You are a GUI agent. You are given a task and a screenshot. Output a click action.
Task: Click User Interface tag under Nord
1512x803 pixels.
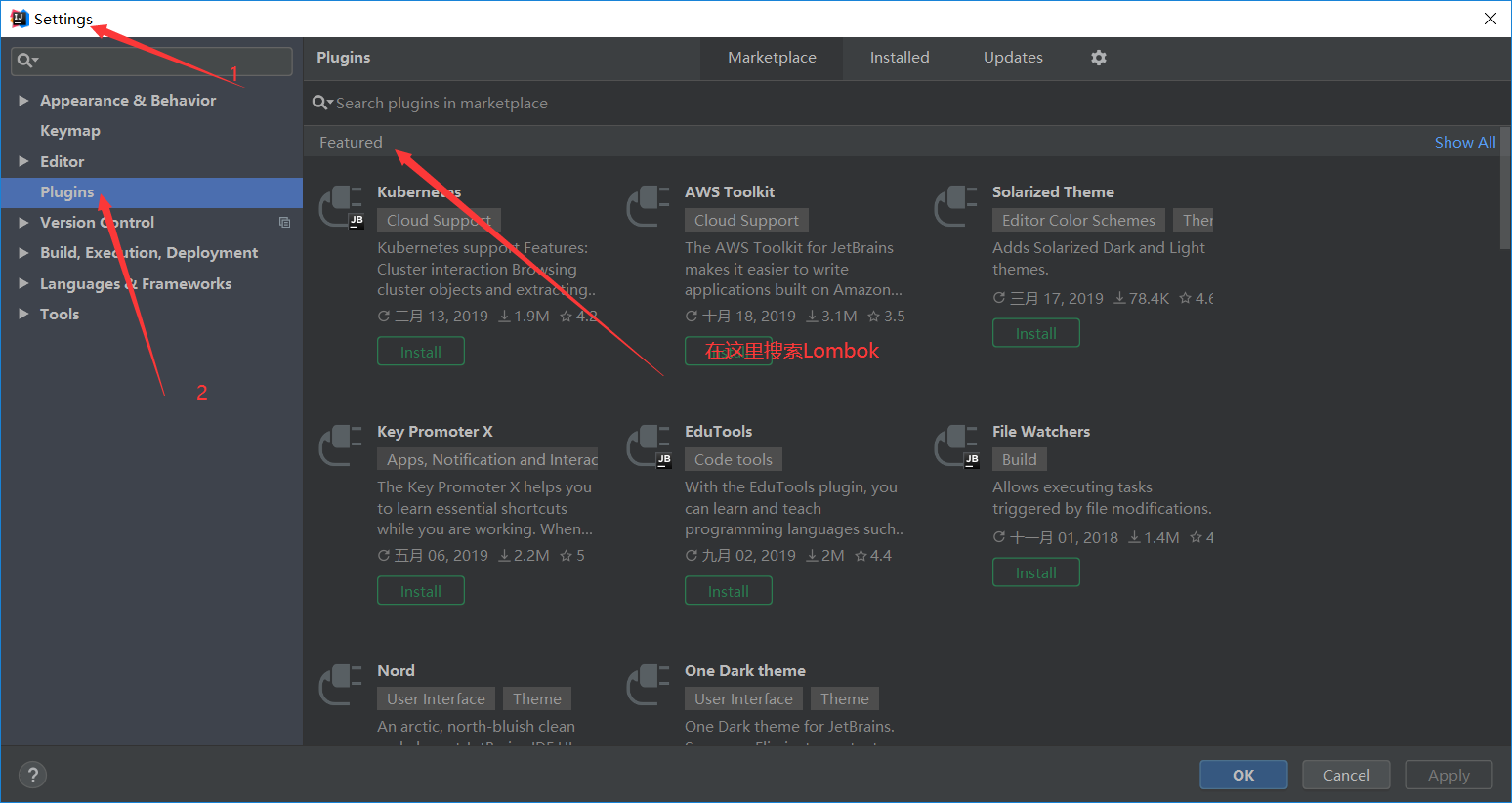tap(436, 699)
